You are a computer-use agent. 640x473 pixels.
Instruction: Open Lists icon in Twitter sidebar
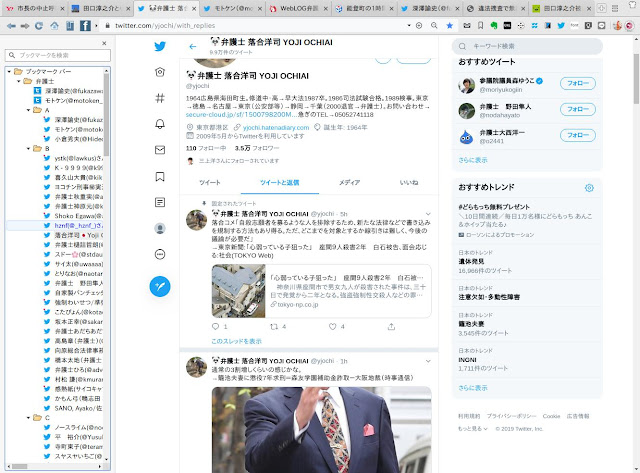tap(160, 202)
